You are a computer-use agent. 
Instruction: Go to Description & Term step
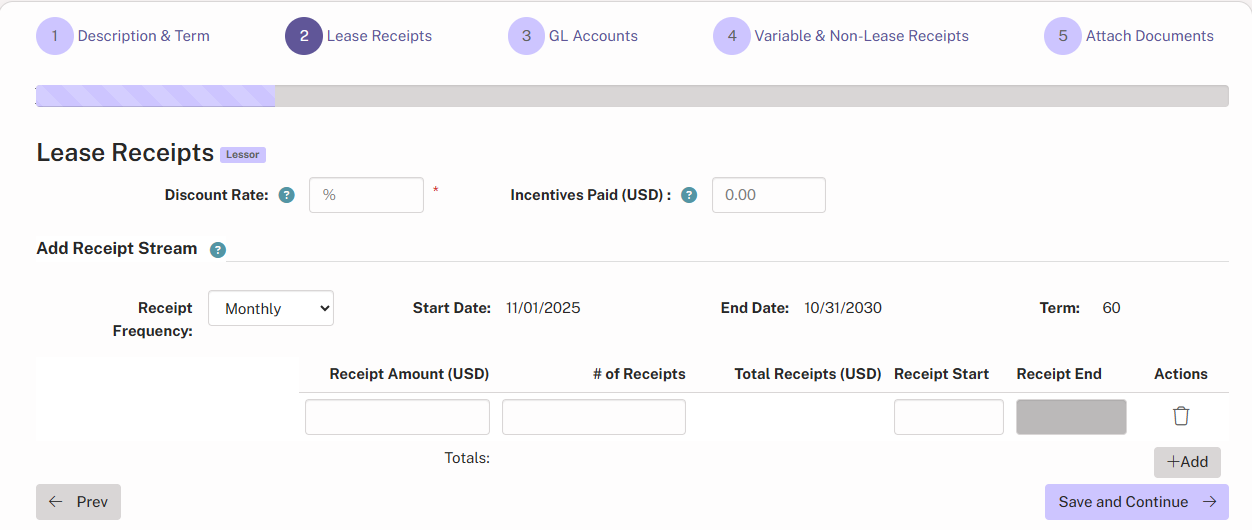coord(143,36)
